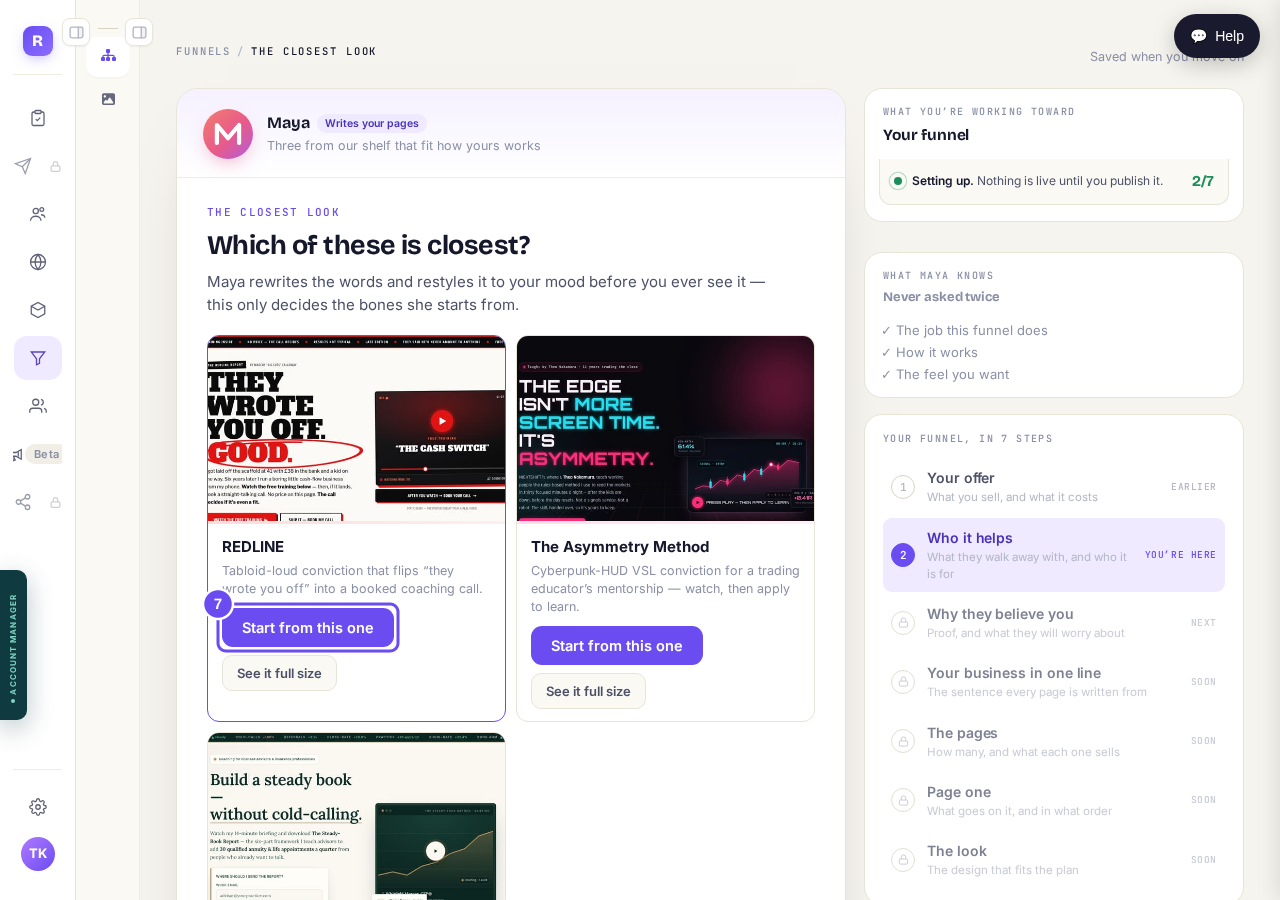Click the step 1 number circle
Viewport: 1280px width, 900px height.
pyautogui.click(x=903, y=487)
